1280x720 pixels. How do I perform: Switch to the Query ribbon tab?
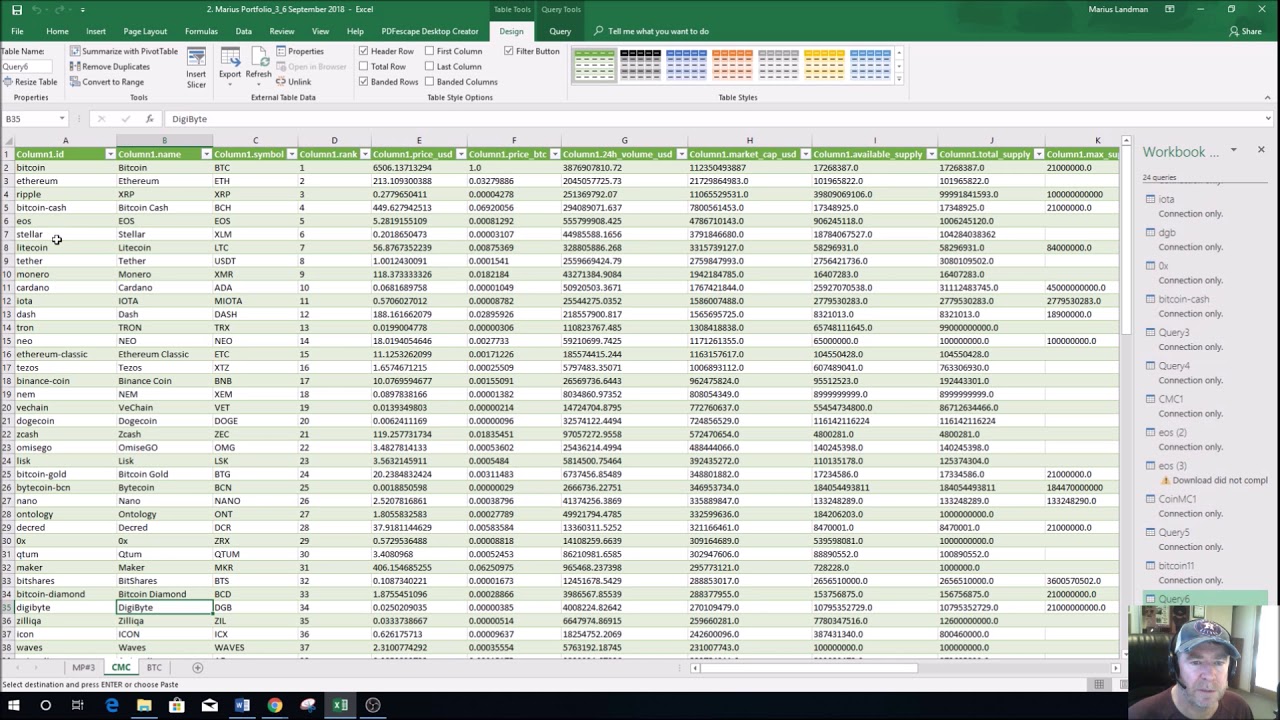click(x=560, y=31)
